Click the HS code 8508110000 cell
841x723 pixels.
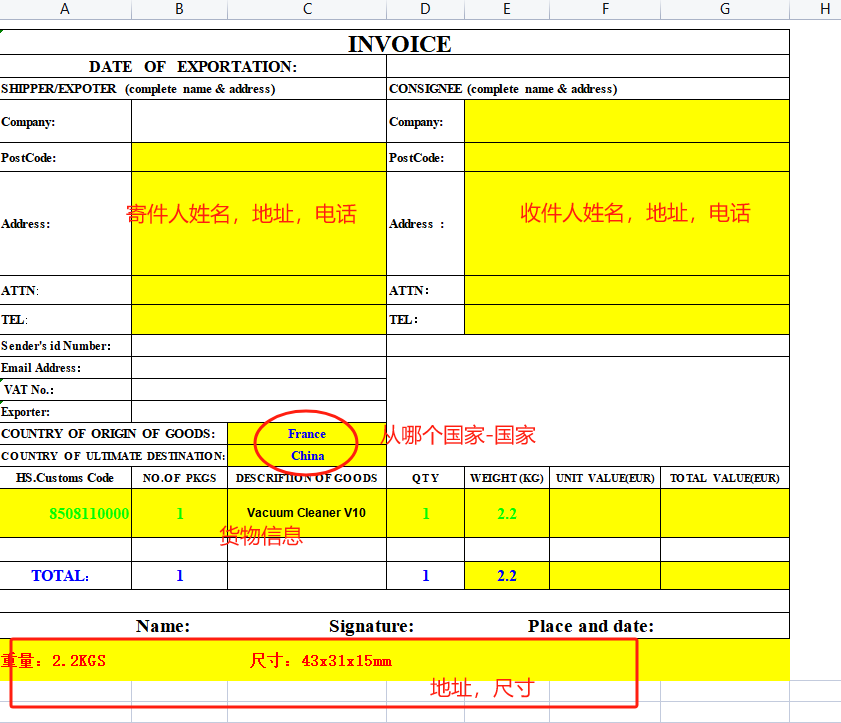[x=66, y=514]
